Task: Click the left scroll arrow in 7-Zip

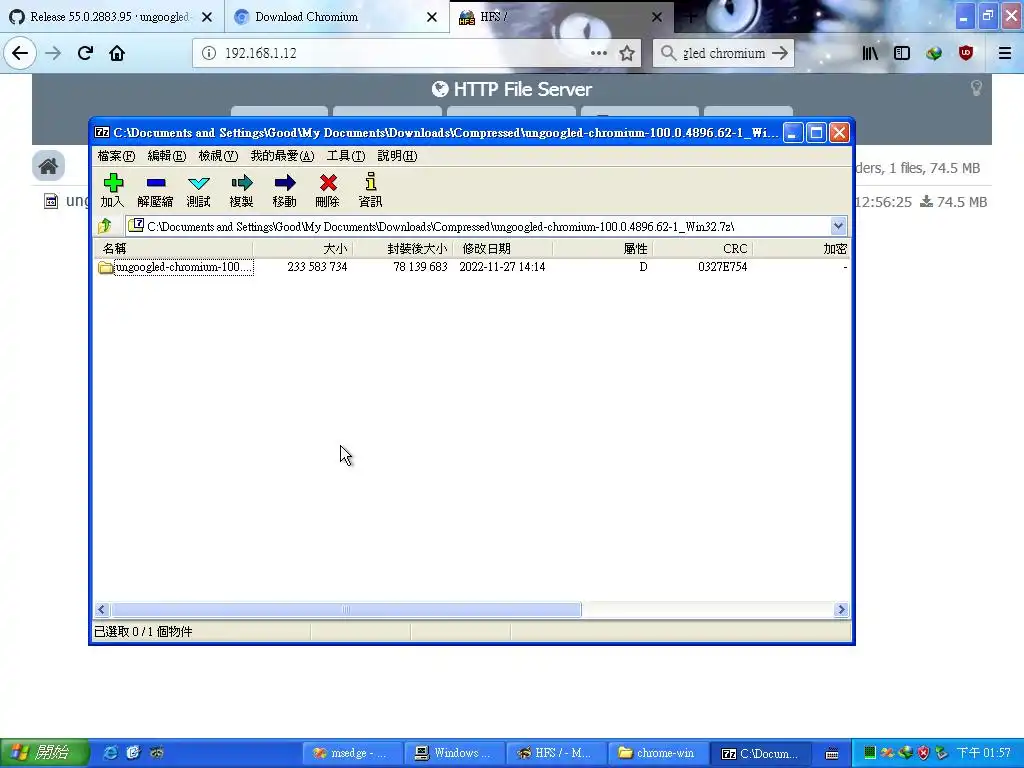Action: coord(101,609)
